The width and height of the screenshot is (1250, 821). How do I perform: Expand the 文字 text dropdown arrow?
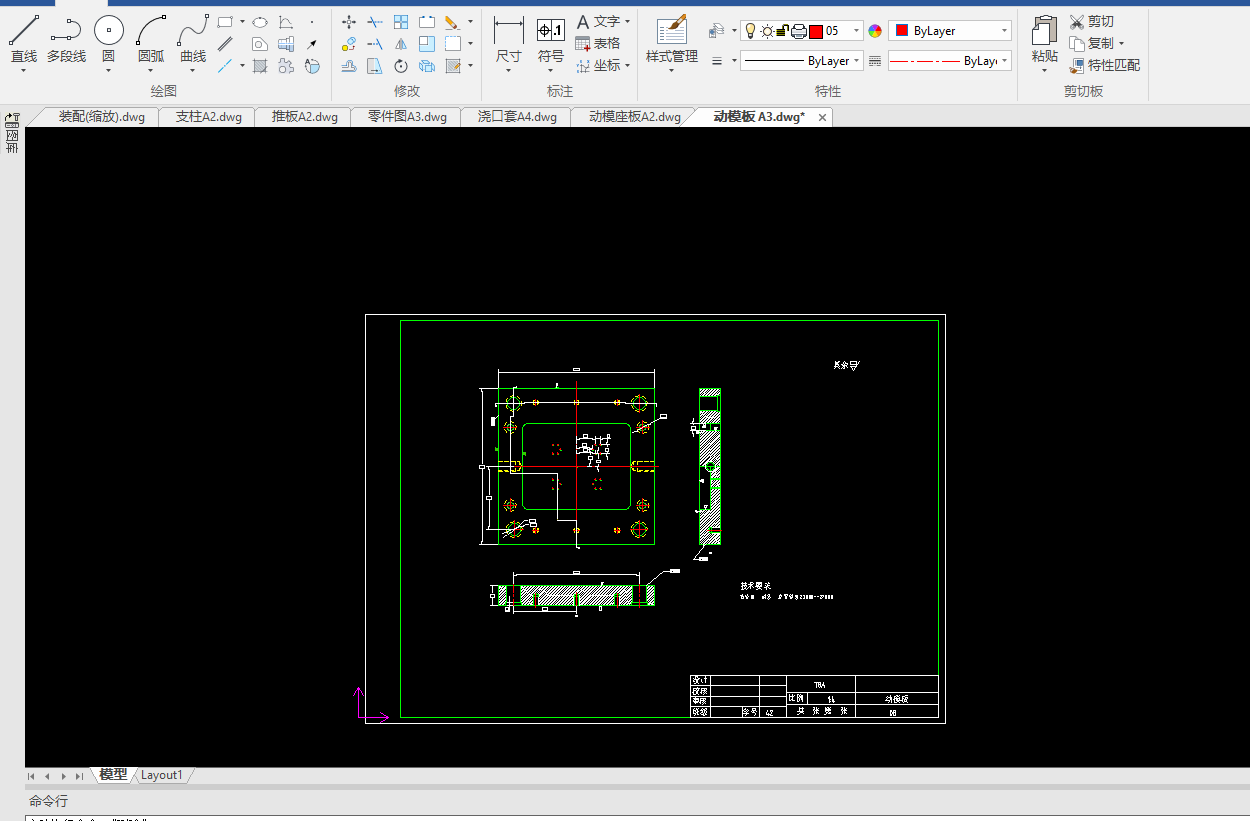pyautogui.click(x=627, y=21)
